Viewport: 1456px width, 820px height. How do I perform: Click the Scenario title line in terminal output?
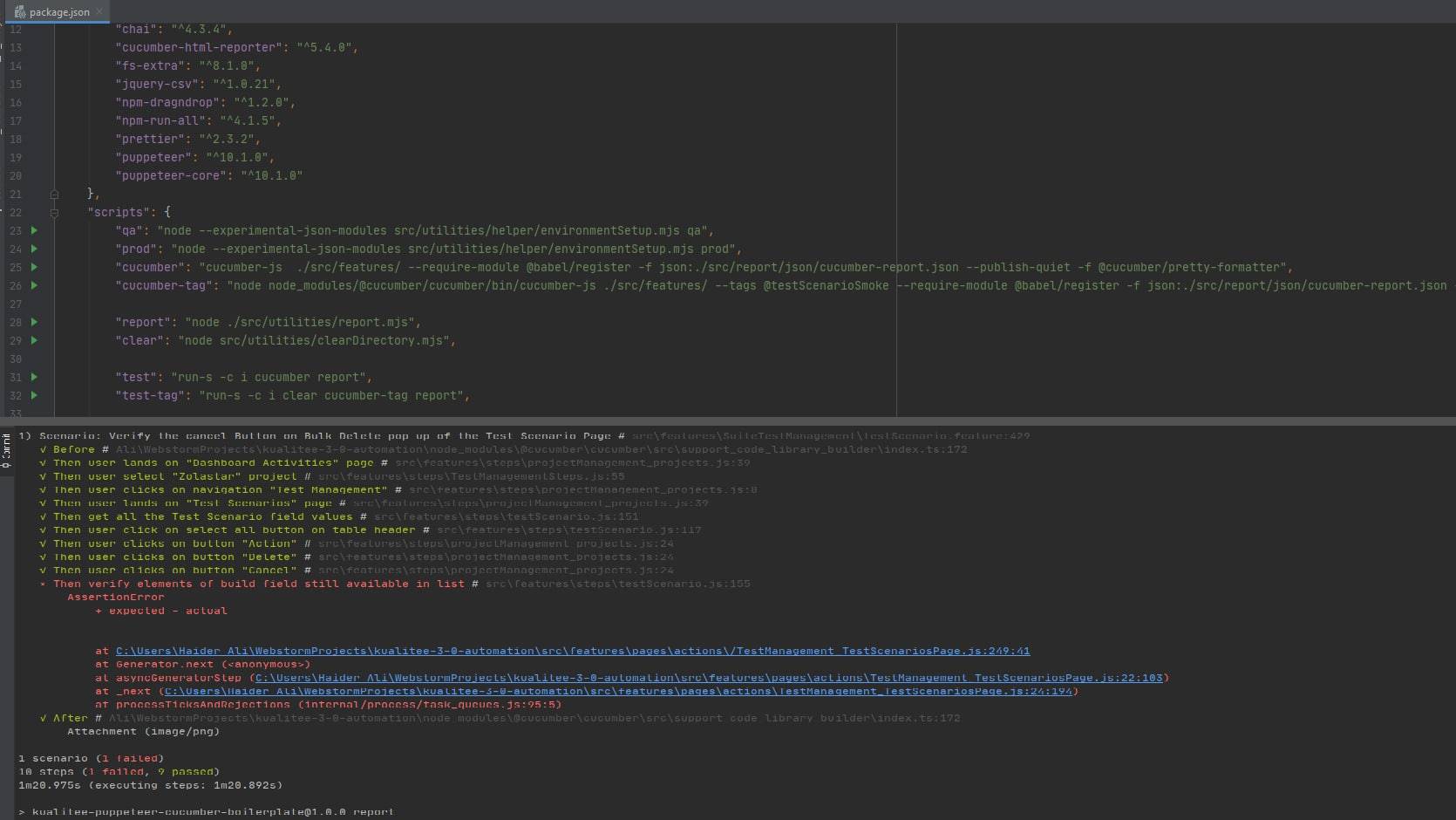[x=524, y=435]
